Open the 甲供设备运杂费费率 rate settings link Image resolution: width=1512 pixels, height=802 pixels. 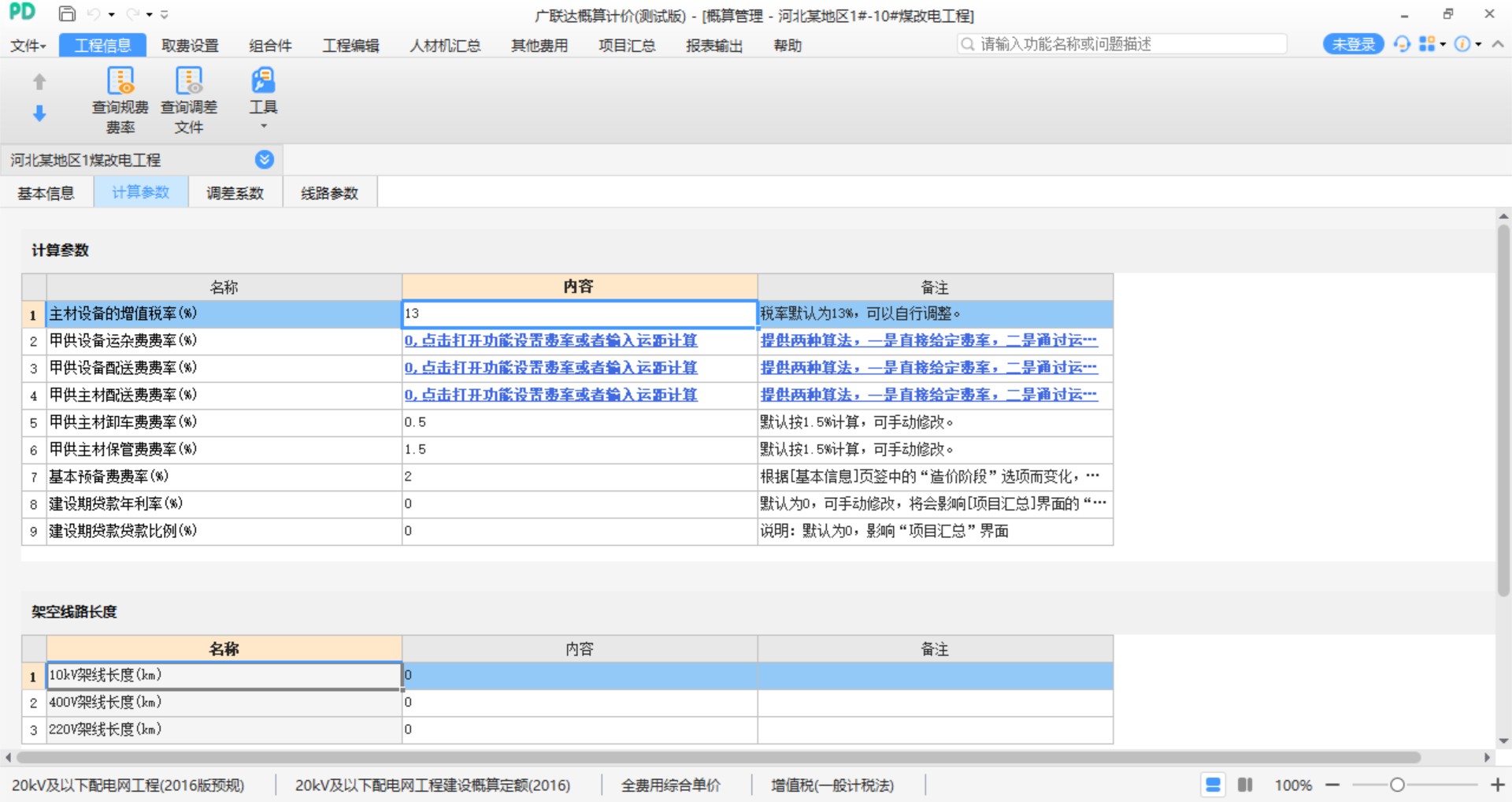point(550,340)
